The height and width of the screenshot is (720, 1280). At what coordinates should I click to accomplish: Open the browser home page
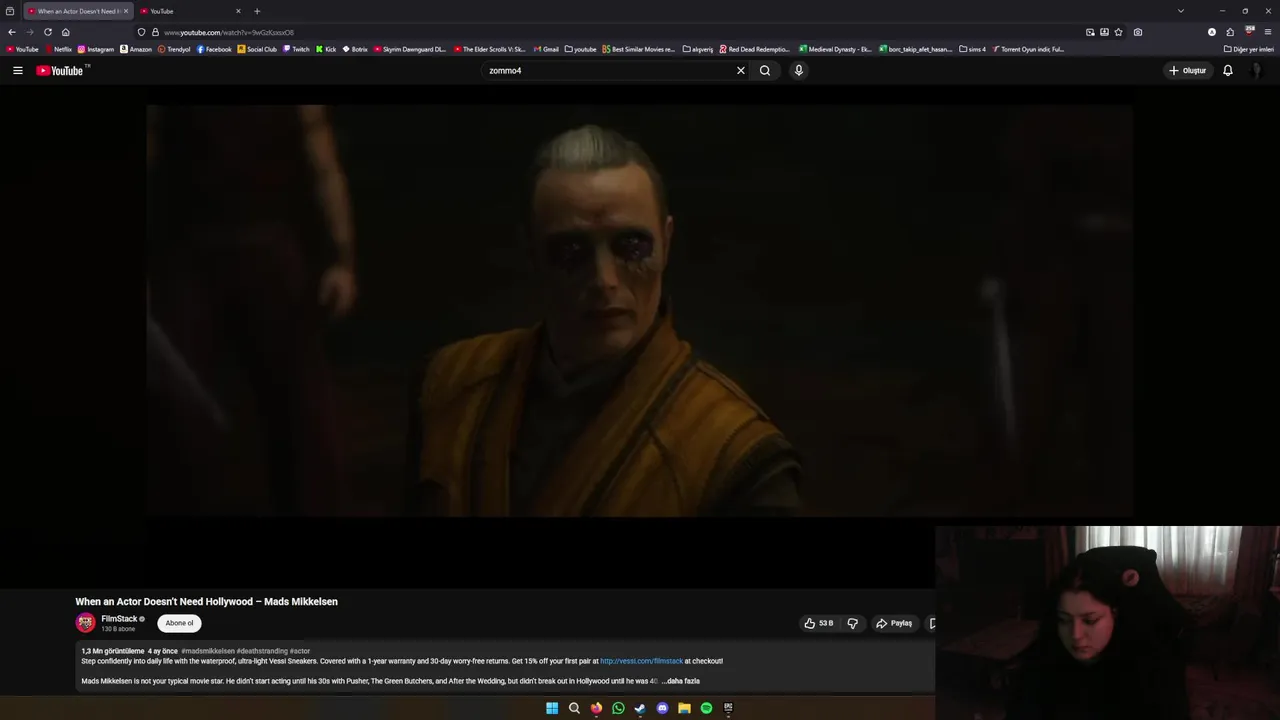[x=66, y=32]
